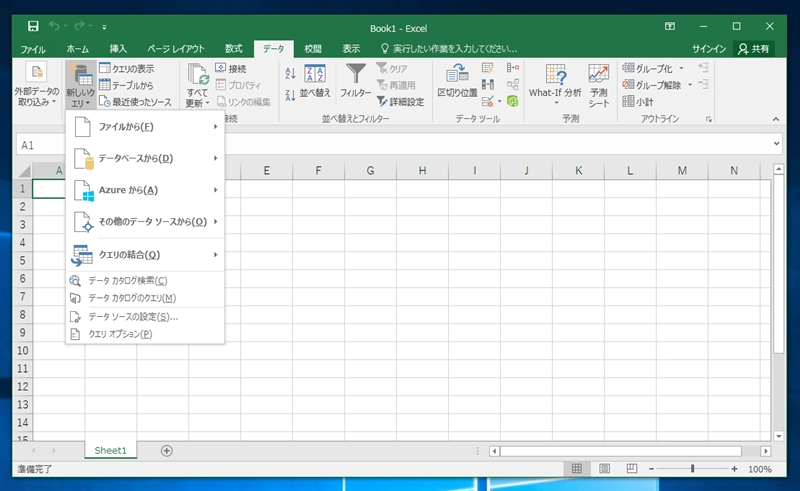Switch to Page Layout view icon

604,469
